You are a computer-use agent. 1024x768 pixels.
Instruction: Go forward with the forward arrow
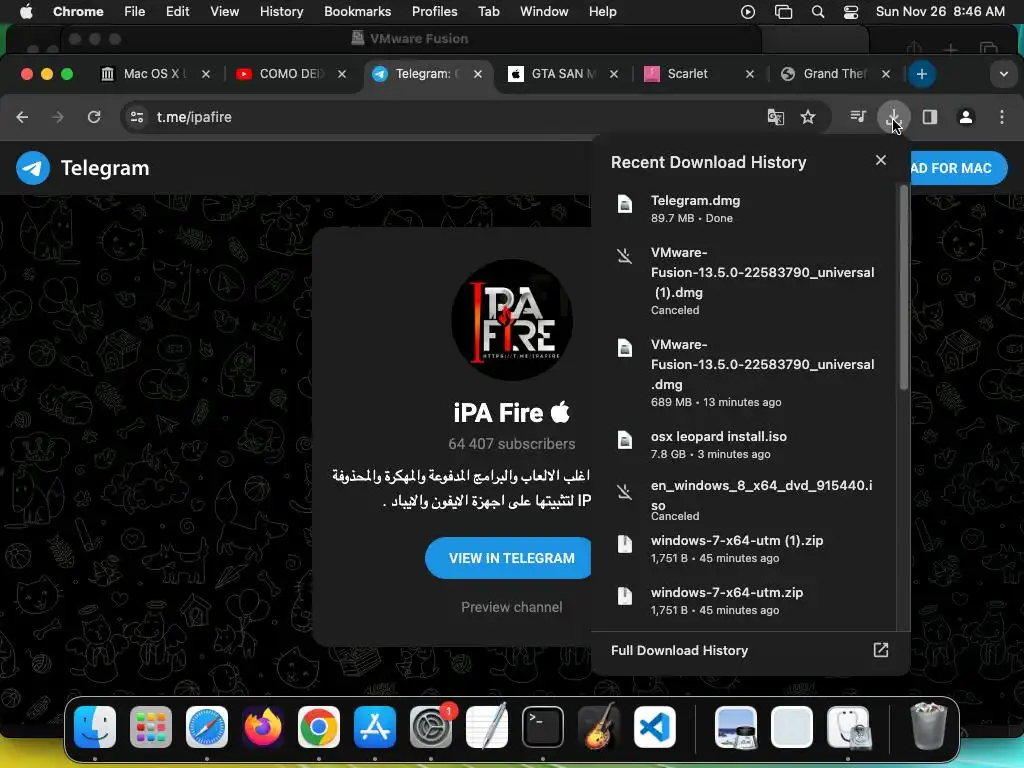(x=57, y=117)
